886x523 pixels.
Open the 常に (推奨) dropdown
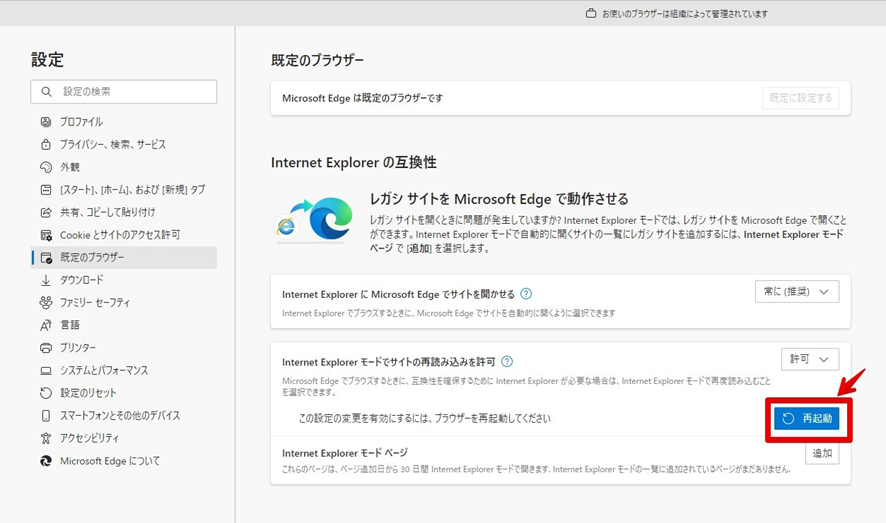[797, 291]
